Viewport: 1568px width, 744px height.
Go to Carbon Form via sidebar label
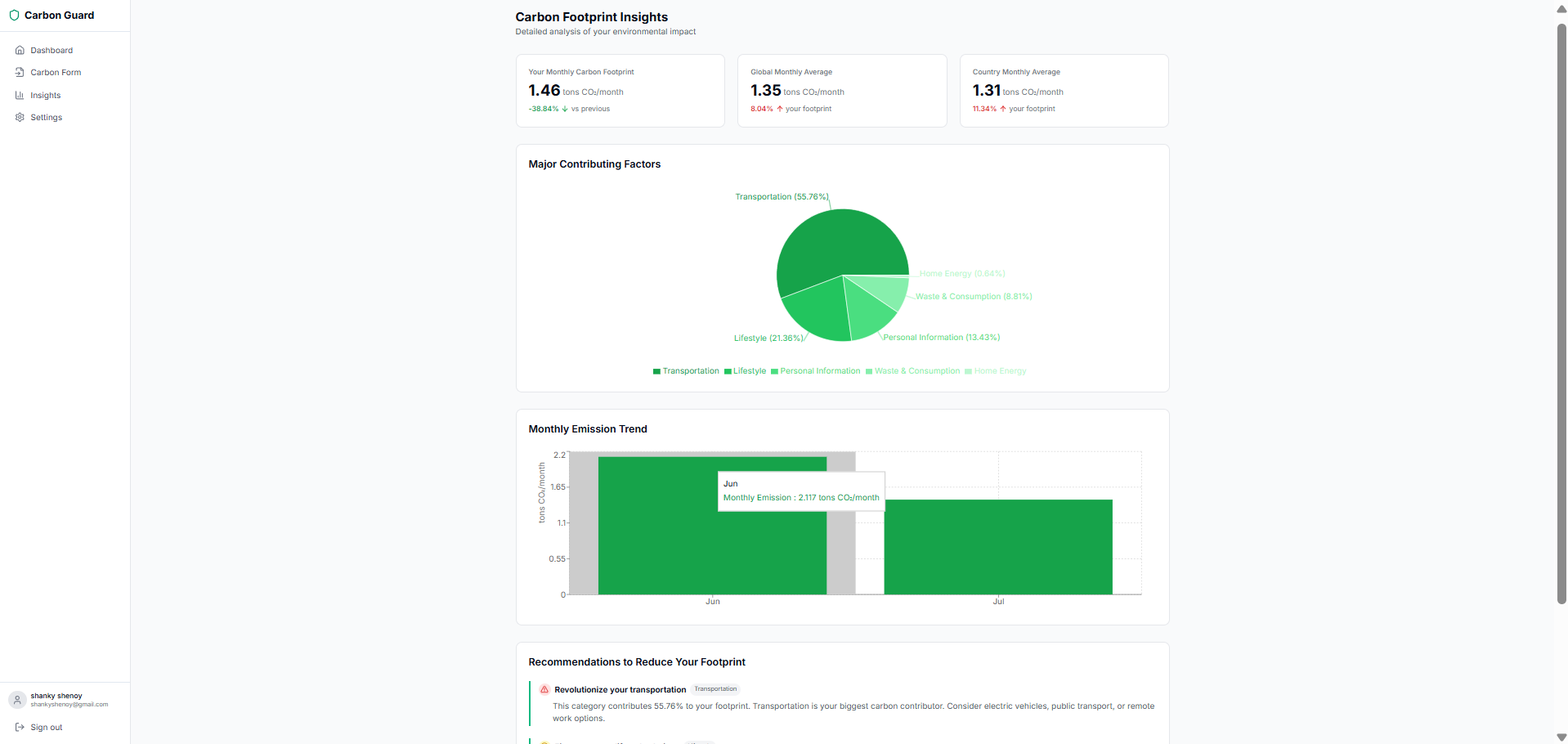[x=56, y=73]
